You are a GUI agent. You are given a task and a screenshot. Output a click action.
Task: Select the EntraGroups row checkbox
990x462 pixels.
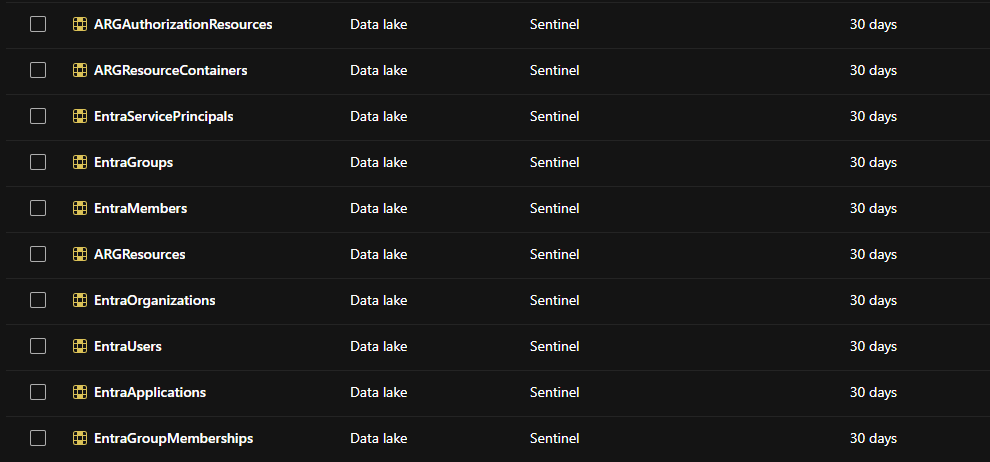click(38, 163)
